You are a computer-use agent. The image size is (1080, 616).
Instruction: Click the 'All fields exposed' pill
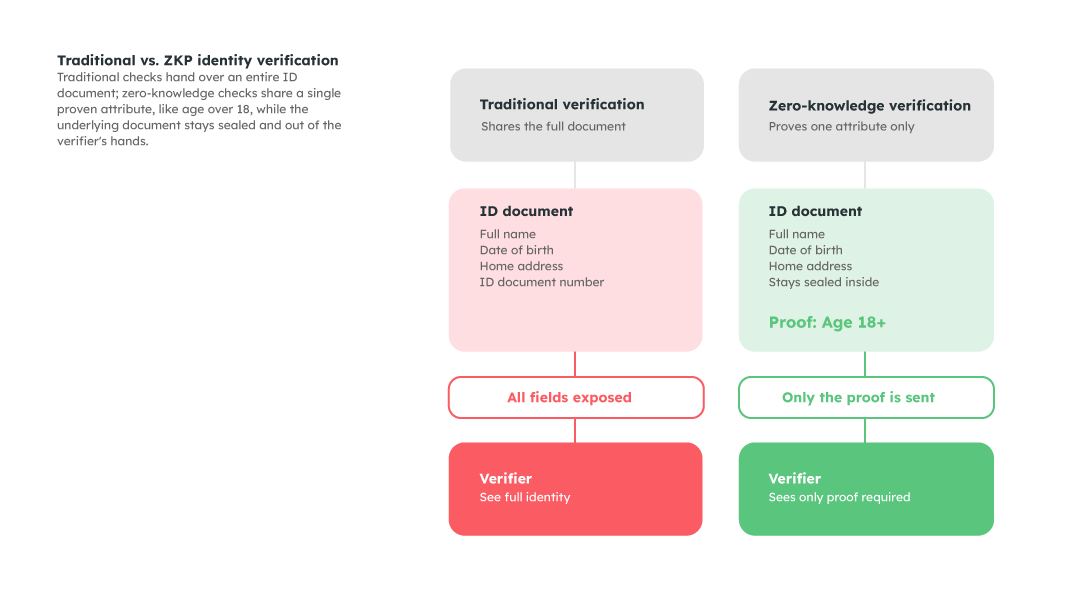tap(576, 398)
